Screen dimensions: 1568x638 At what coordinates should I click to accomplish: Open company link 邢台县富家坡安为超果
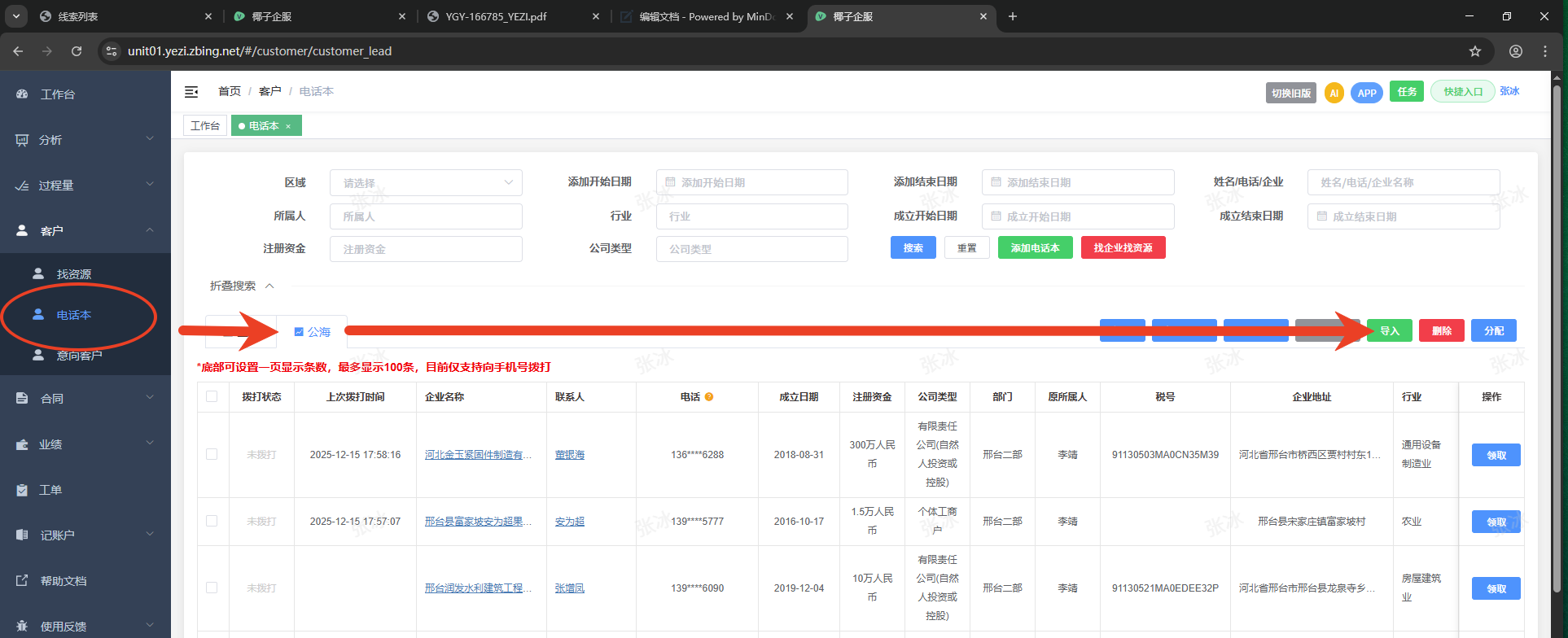point(478,522)
